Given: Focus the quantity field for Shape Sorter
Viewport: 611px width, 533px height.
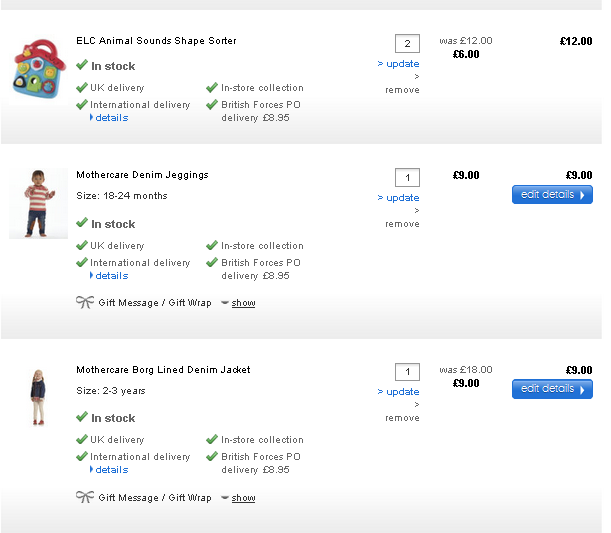Looking at the screenshot, I should point(407,44).
